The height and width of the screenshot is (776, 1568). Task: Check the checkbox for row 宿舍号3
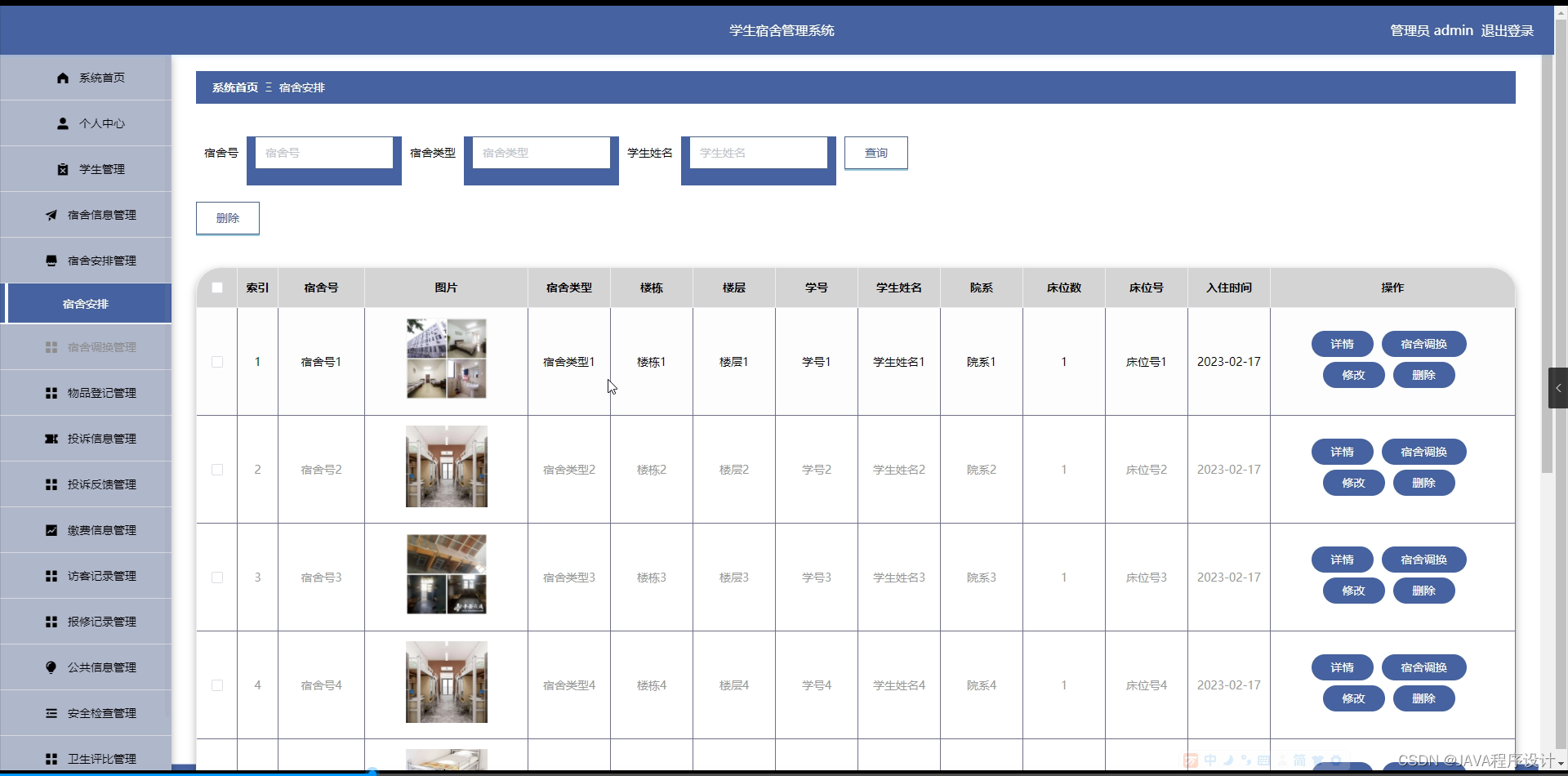(x=217, y=578)
